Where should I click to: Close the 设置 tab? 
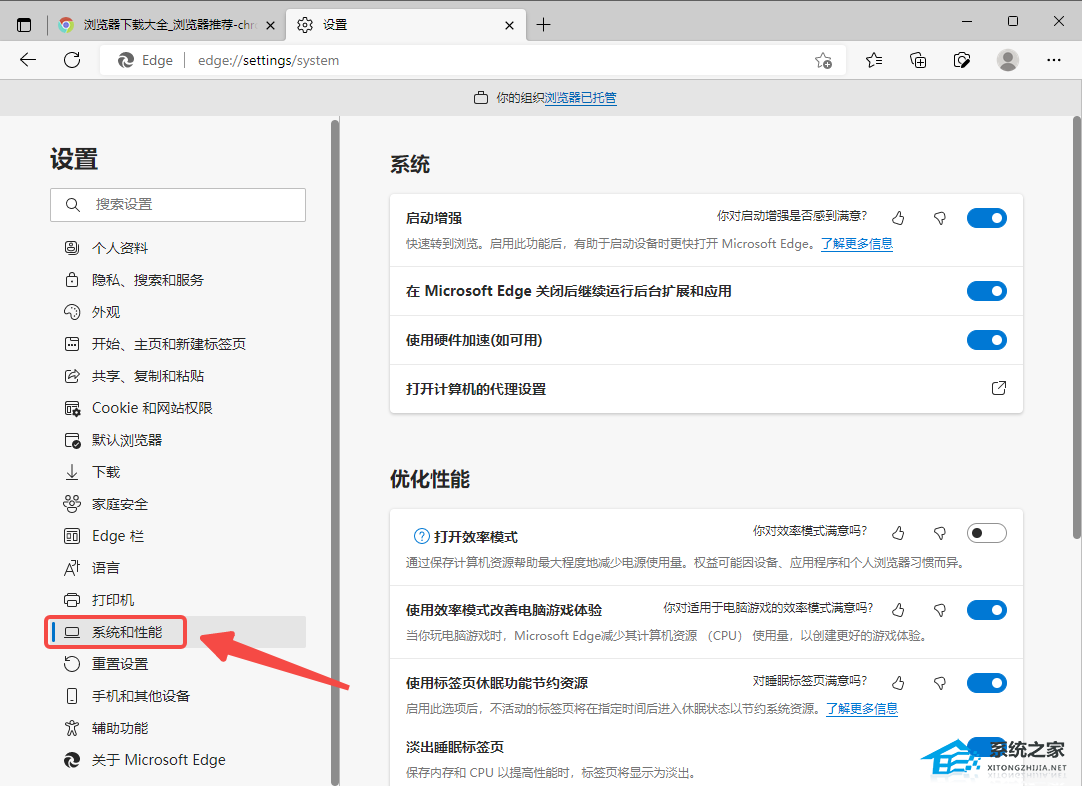509,26
